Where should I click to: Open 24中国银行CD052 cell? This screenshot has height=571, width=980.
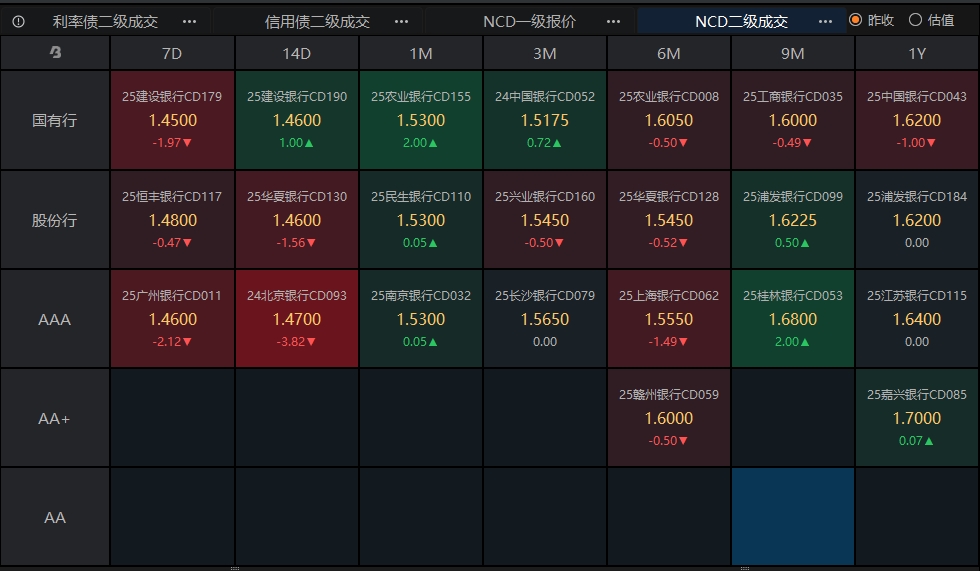pos(544,120)
